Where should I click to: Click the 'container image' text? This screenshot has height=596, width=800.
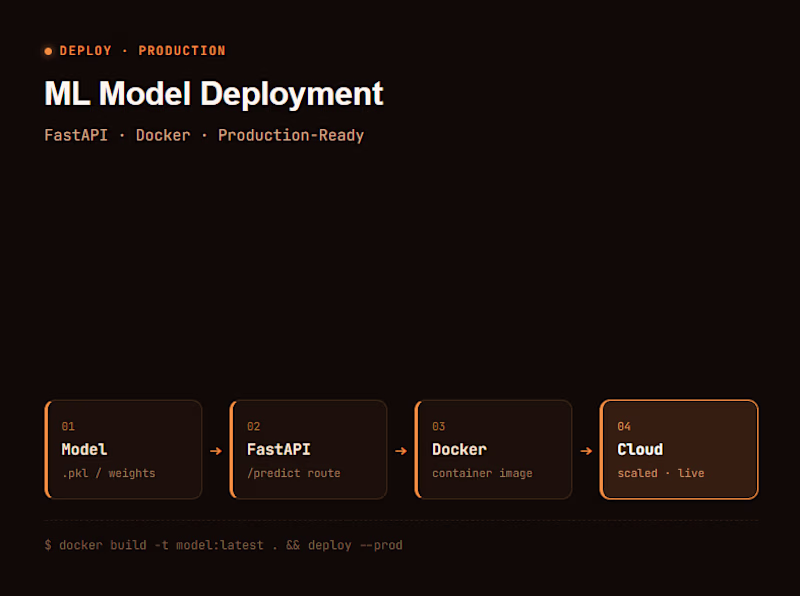[x=482, y=473]
